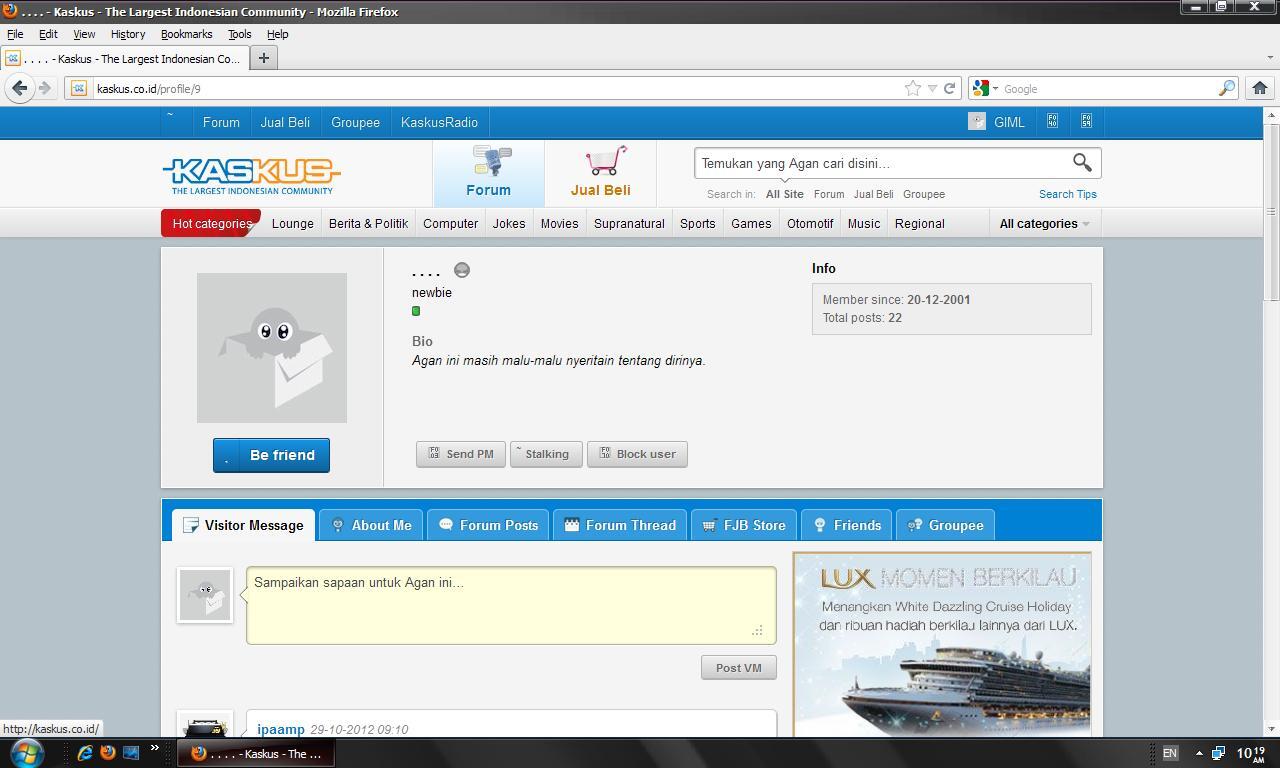1280x768 pixels.
Task: Switch to the About Me tab
Action: click(x=371, y=525)
